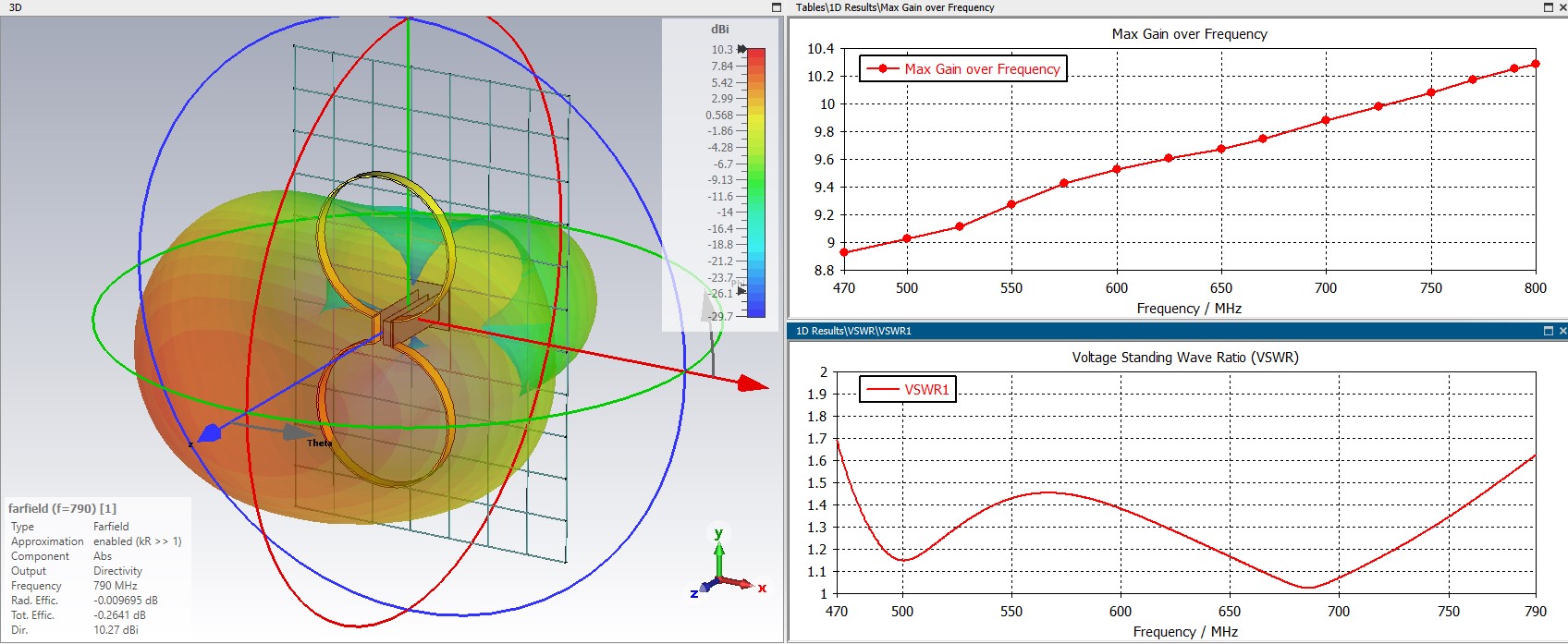Select the farfield (f=790) [1] info heading
Screen dimensions: 1568x644
pyautogui.click(x=62, y=508)
